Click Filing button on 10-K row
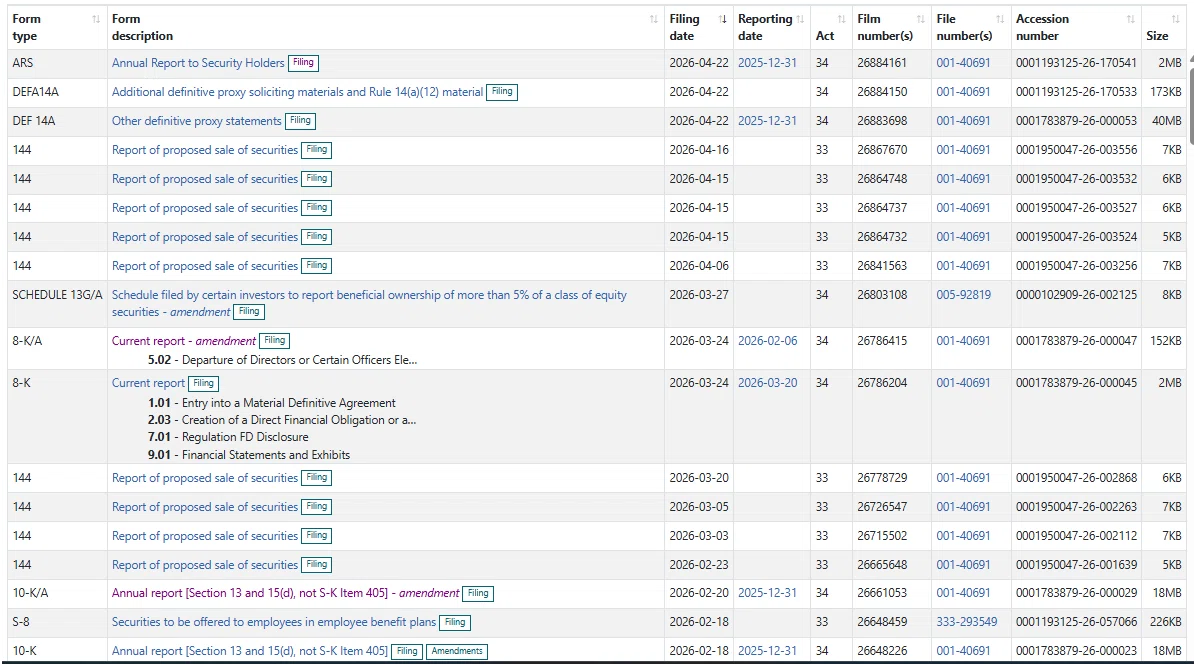 407,651
